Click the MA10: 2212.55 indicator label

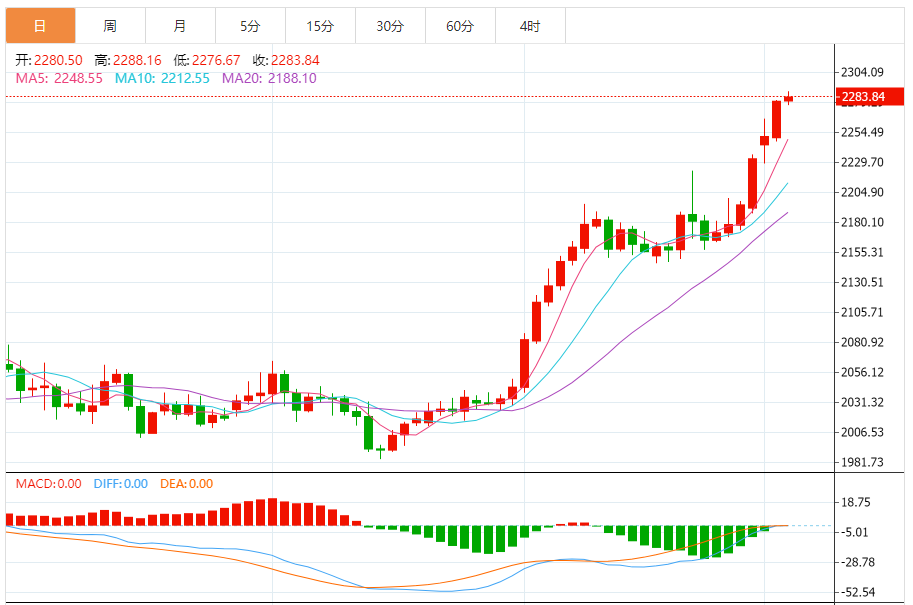coord(162,78)
